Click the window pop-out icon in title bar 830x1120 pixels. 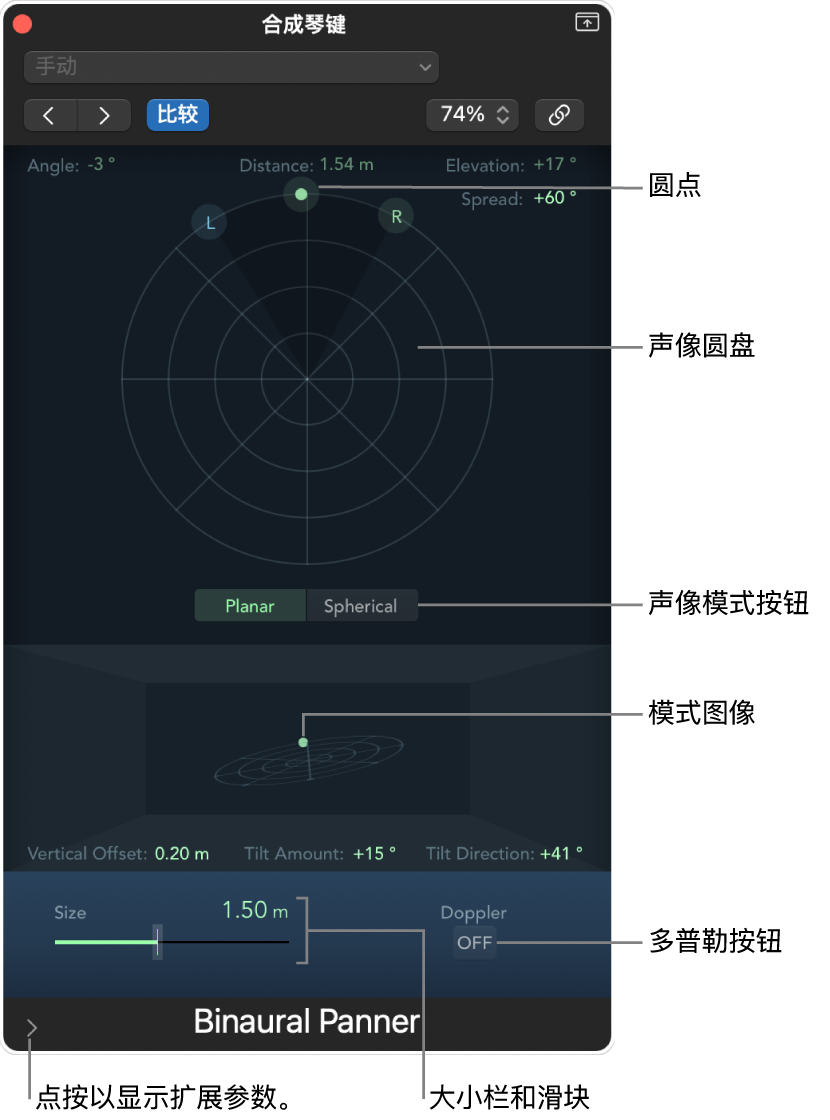[587, 23]
